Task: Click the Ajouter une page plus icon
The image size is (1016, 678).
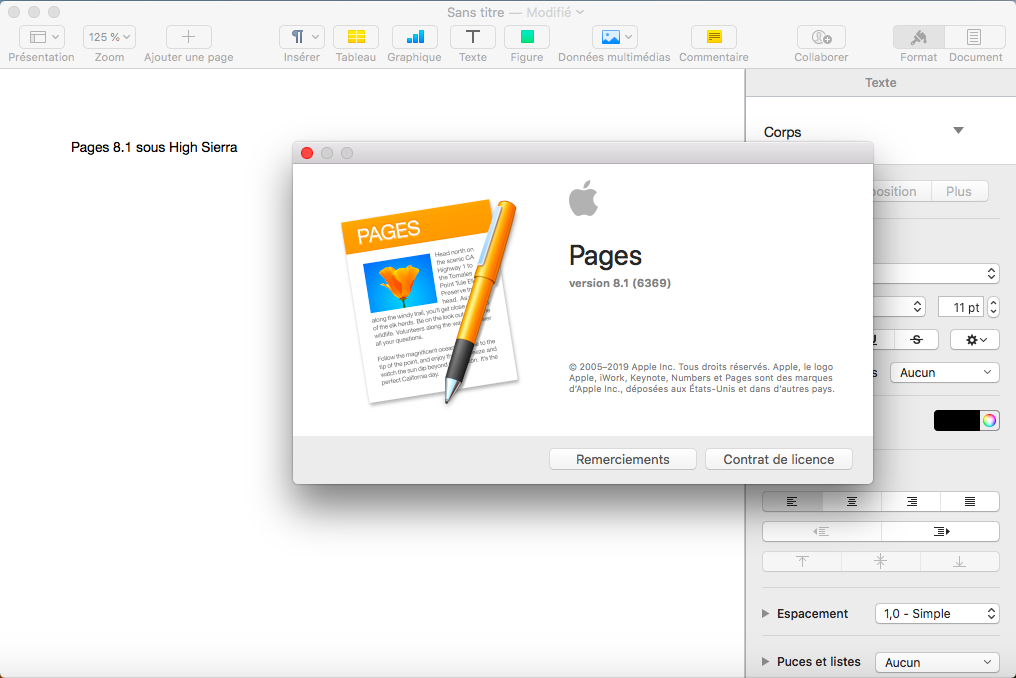Action: pos(189,37)
